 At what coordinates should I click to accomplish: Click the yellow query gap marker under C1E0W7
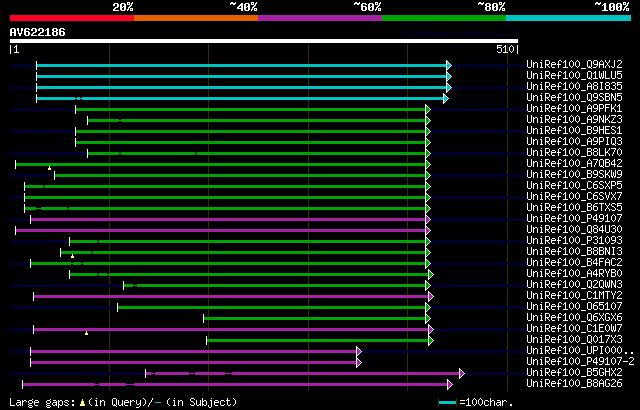(87, 333)
